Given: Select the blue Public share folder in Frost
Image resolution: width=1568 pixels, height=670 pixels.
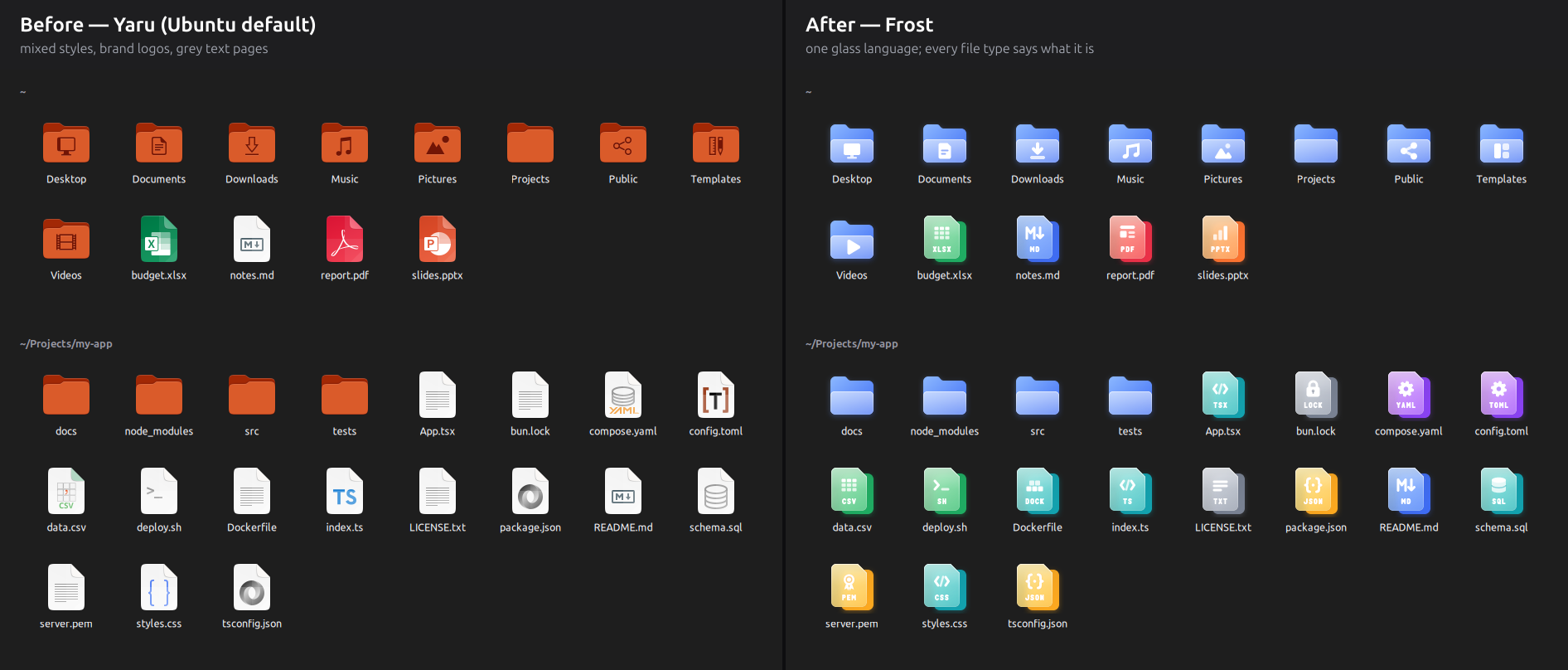Looking at the screenshot, I should pos(1409,143).
